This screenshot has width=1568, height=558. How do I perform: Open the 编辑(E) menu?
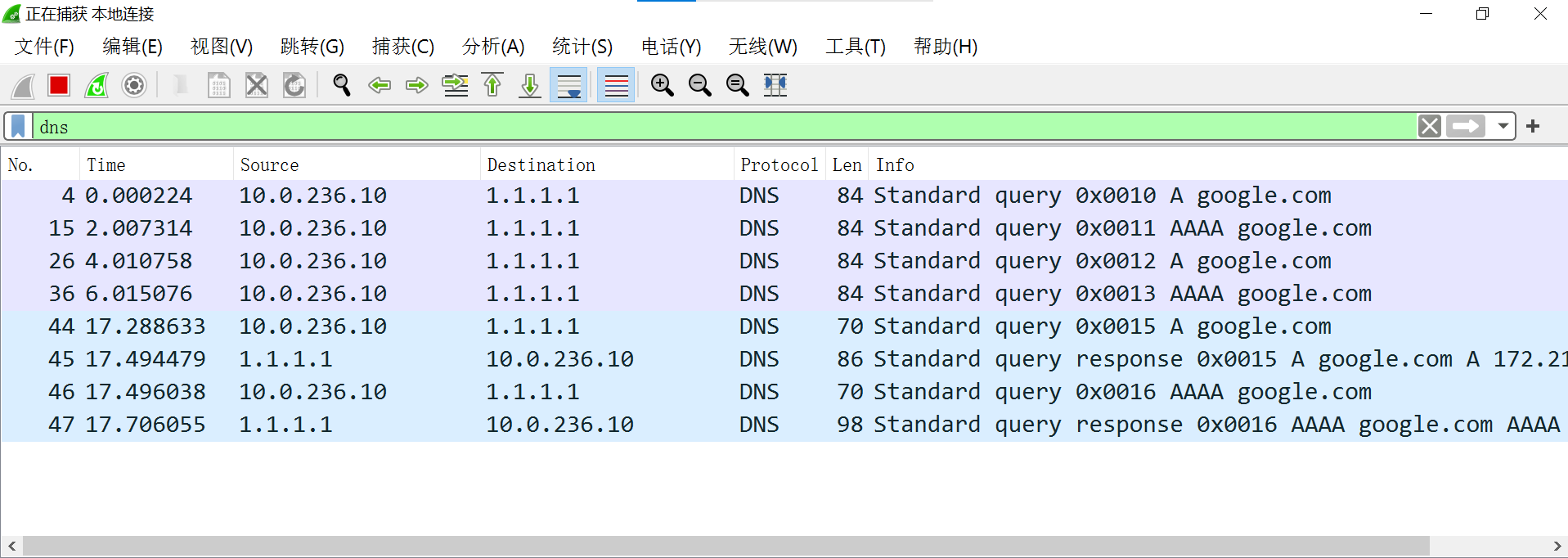133,47
